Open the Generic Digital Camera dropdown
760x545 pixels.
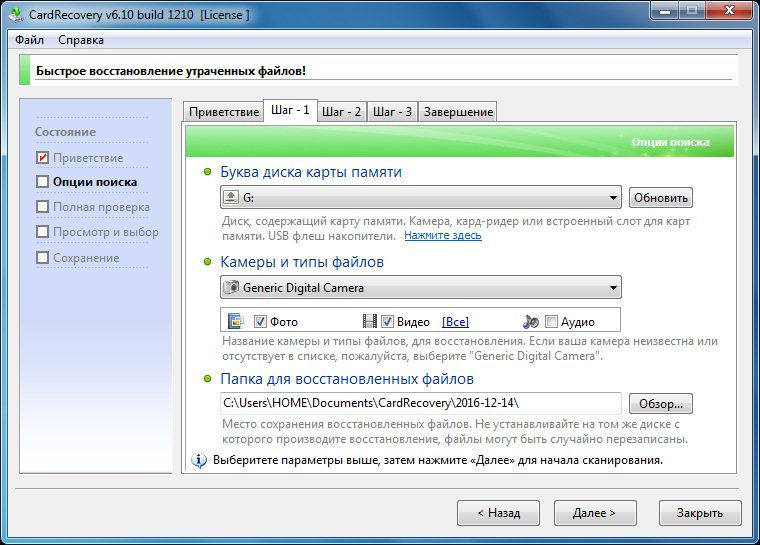click(x=421, y=288)
